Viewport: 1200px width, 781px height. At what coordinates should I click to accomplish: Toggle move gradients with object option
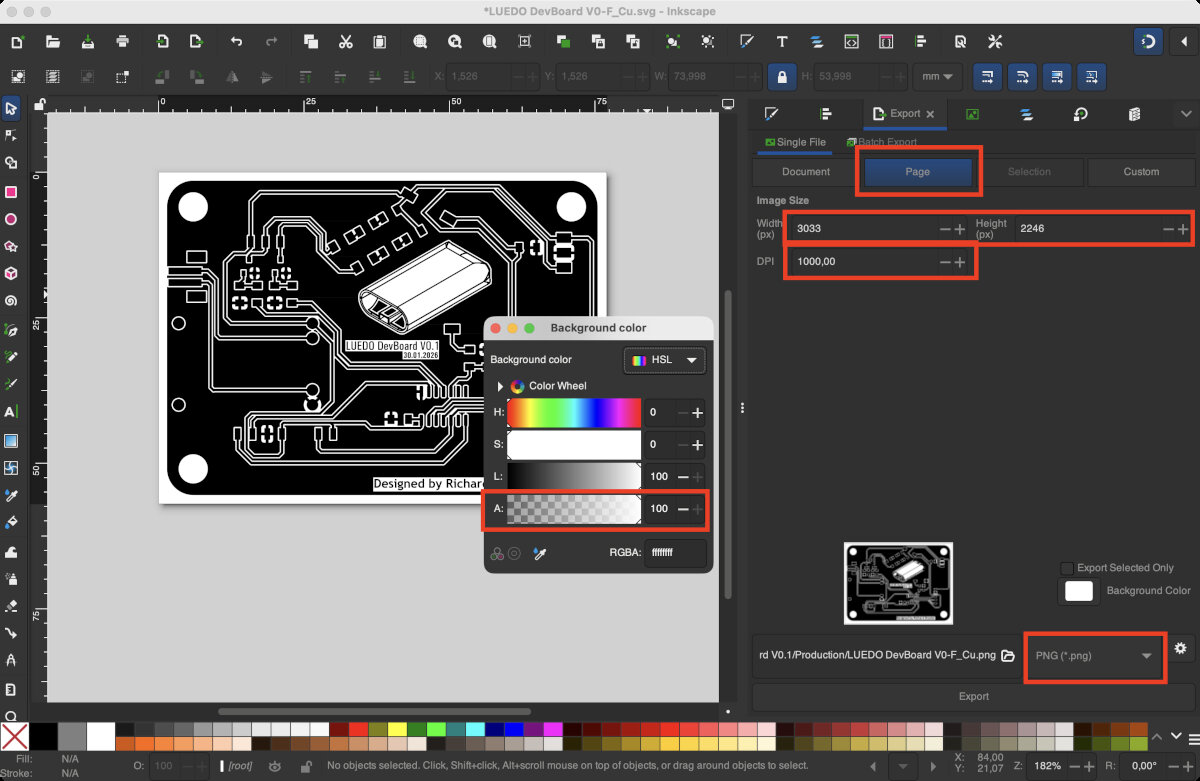point(1057,76)
